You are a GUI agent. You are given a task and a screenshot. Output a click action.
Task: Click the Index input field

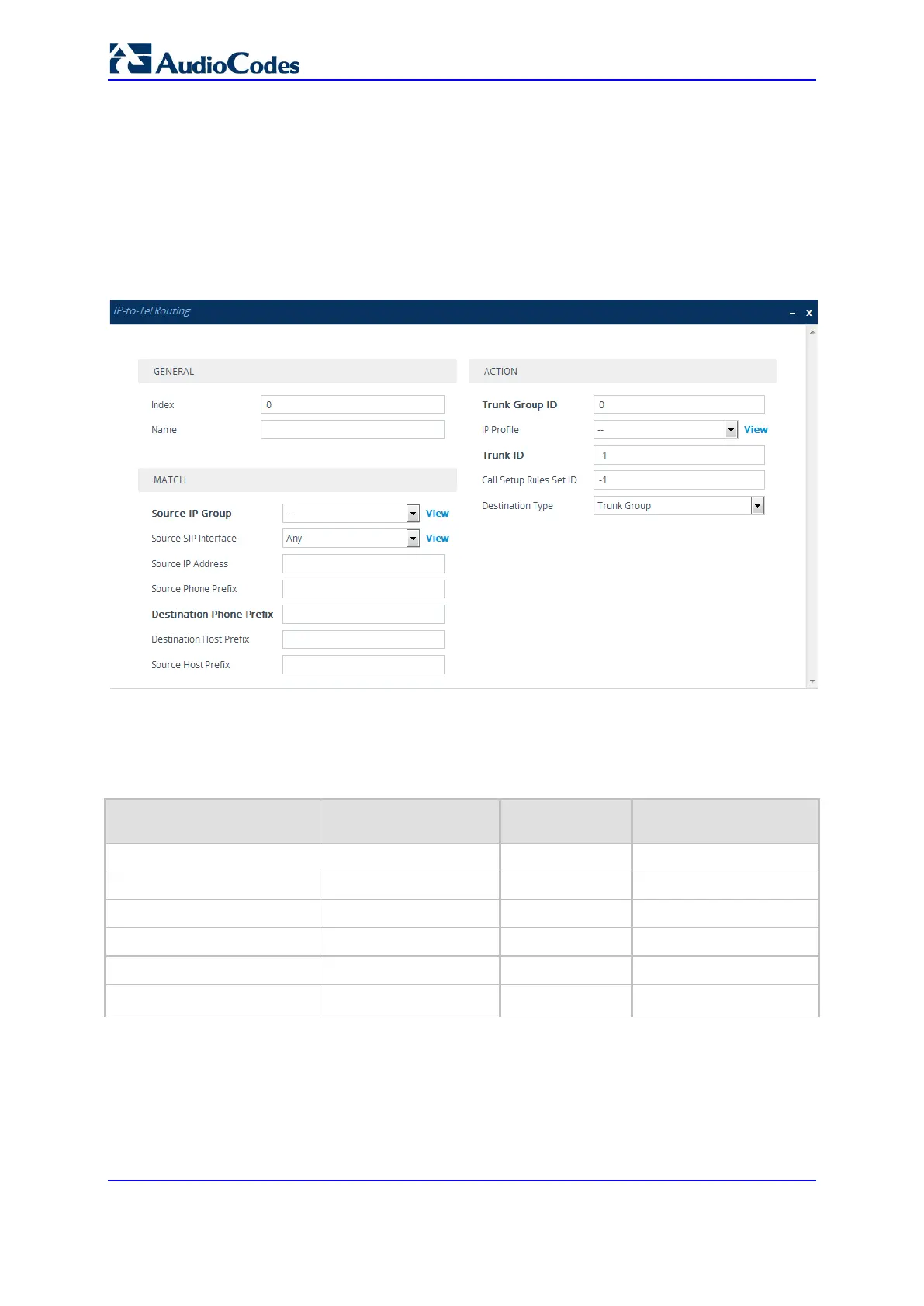pos(352,404)
